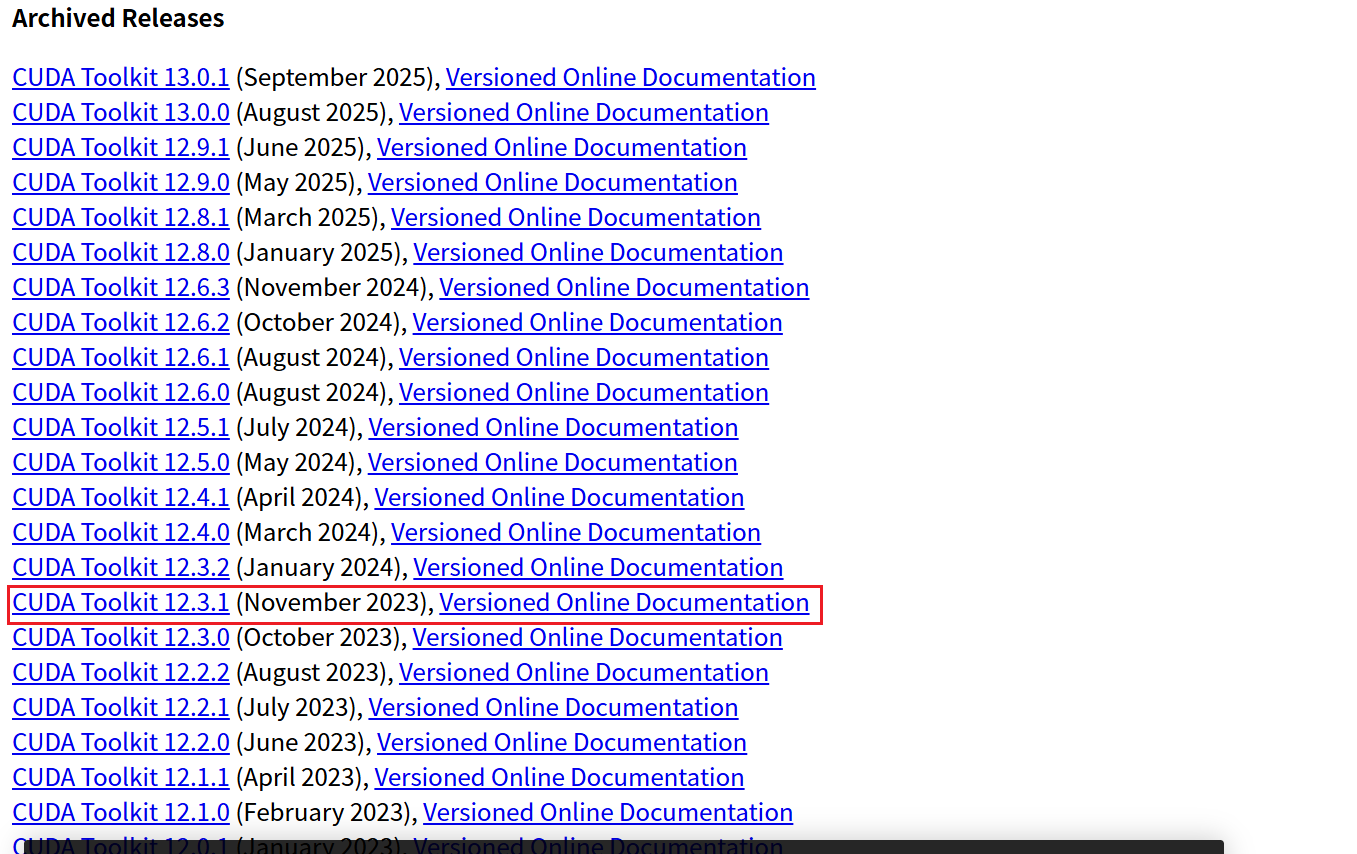Click the "Archived Releases" heading
The width and height of the screenshot is (1357, 854).
tap(118, 18)
